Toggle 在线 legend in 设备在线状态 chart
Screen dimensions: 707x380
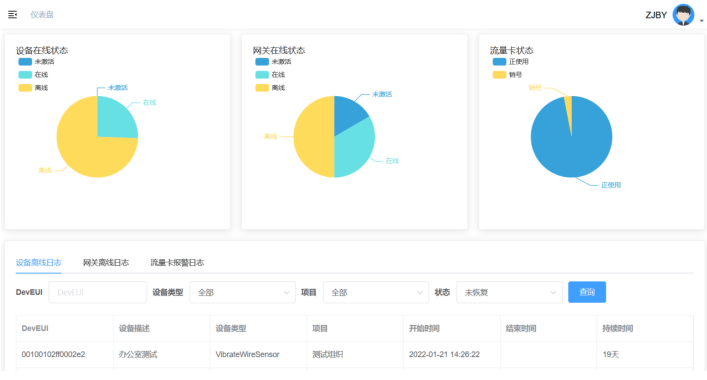33,75
